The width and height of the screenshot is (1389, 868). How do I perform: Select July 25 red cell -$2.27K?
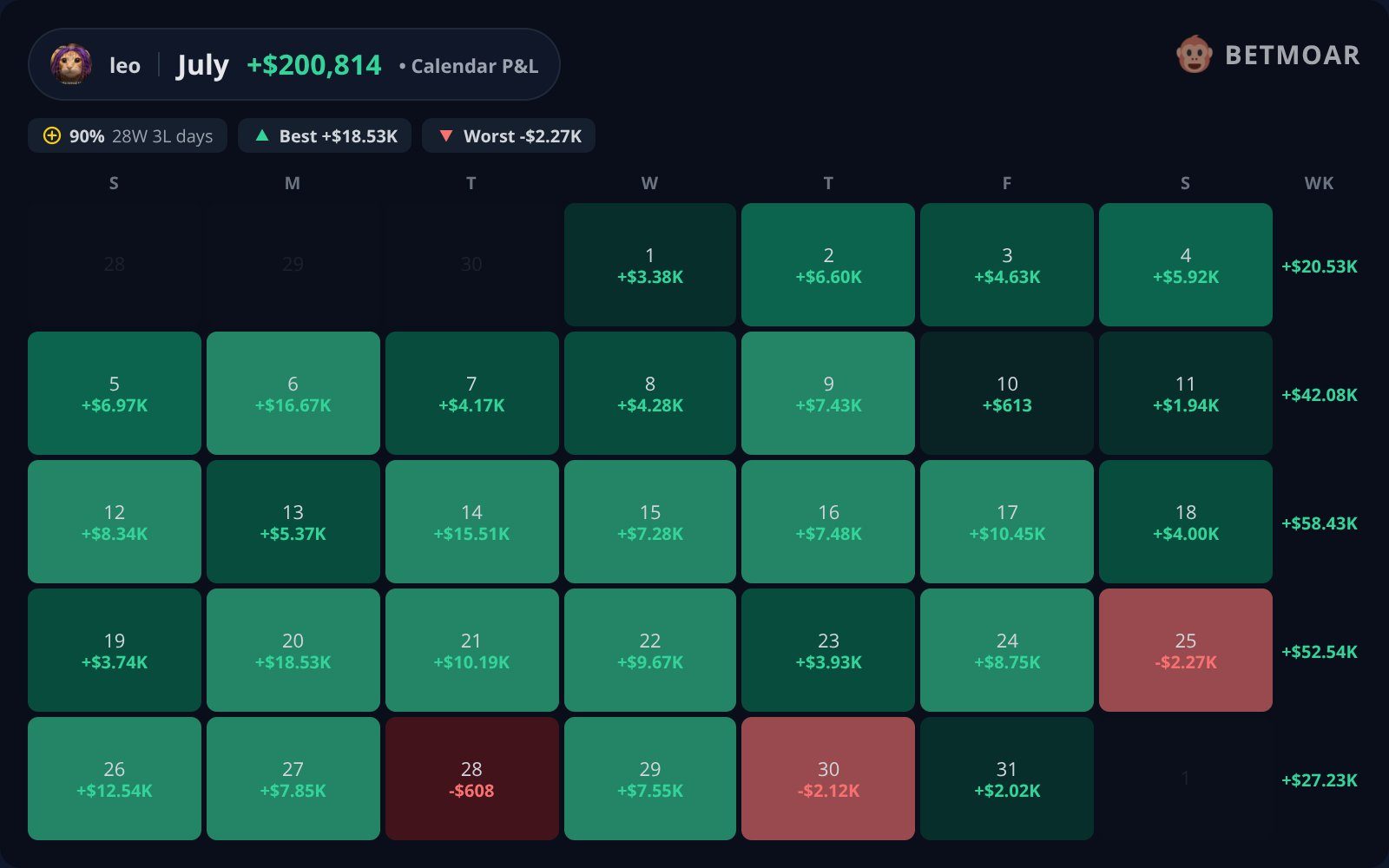point(1186,650)
